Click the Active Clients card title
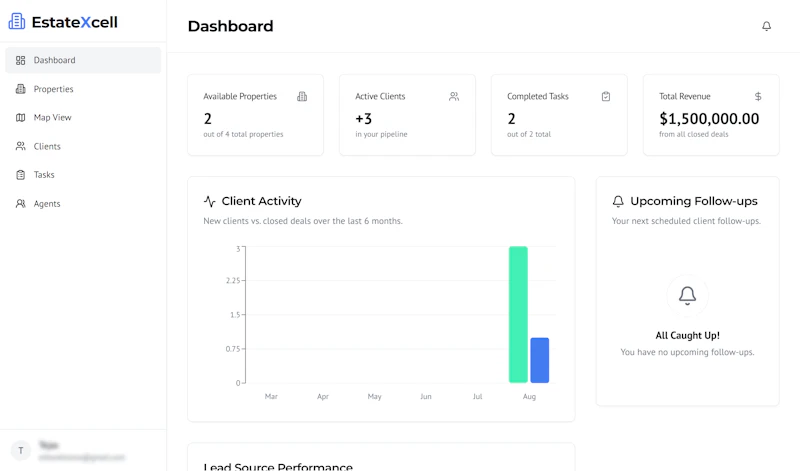 [x=380, y=96]
